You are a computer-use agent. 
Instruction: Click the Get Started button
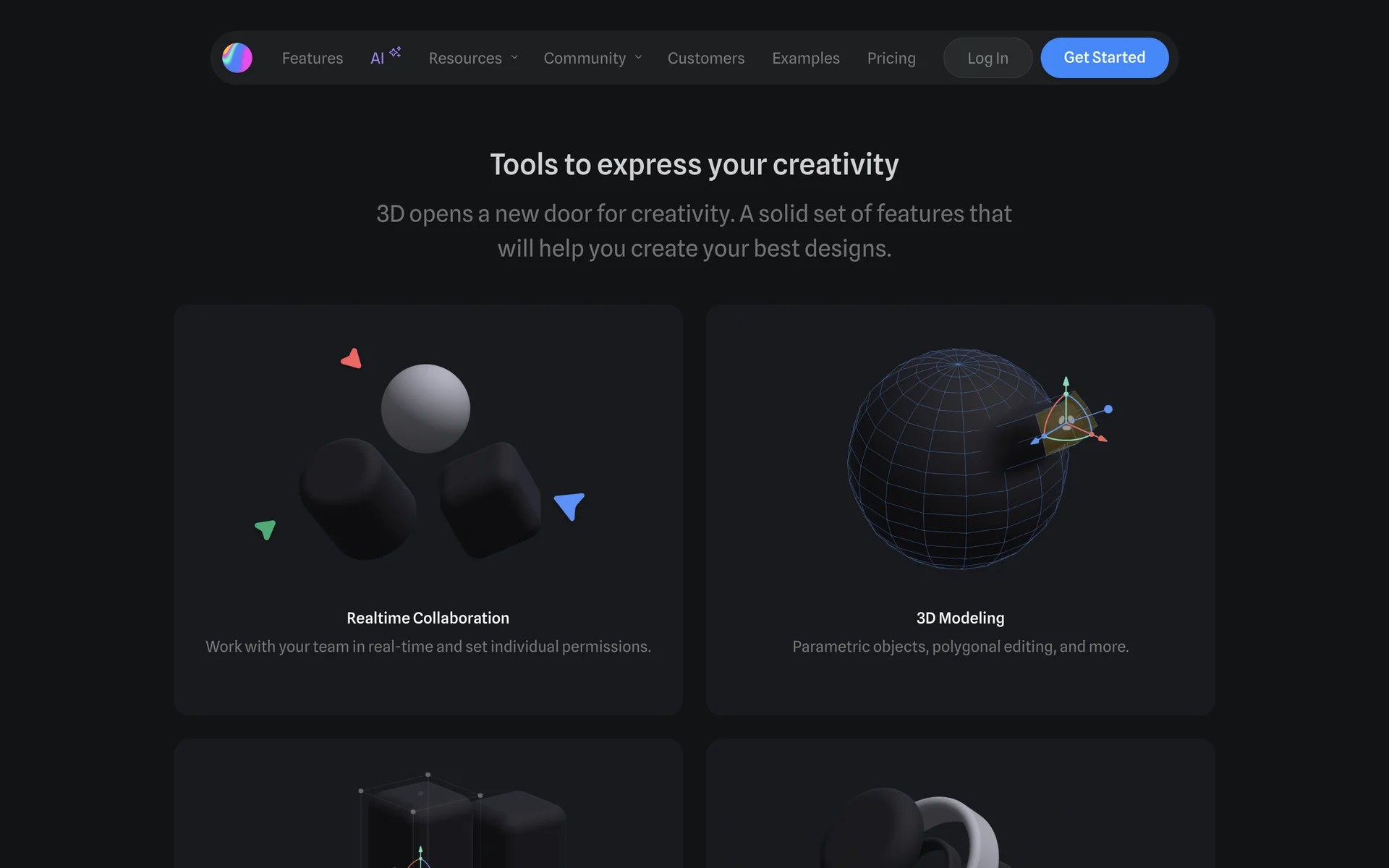coord(1105,58)
